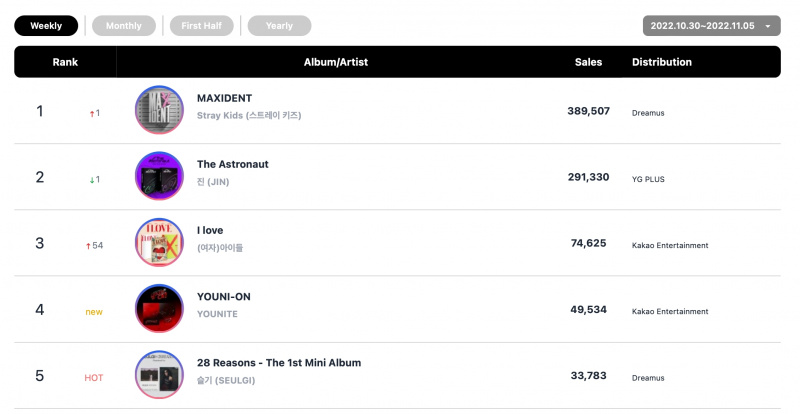Expand the 2022.10.30~2022.11.05 date dropdown
800x414 pixels.
(711, 26)
